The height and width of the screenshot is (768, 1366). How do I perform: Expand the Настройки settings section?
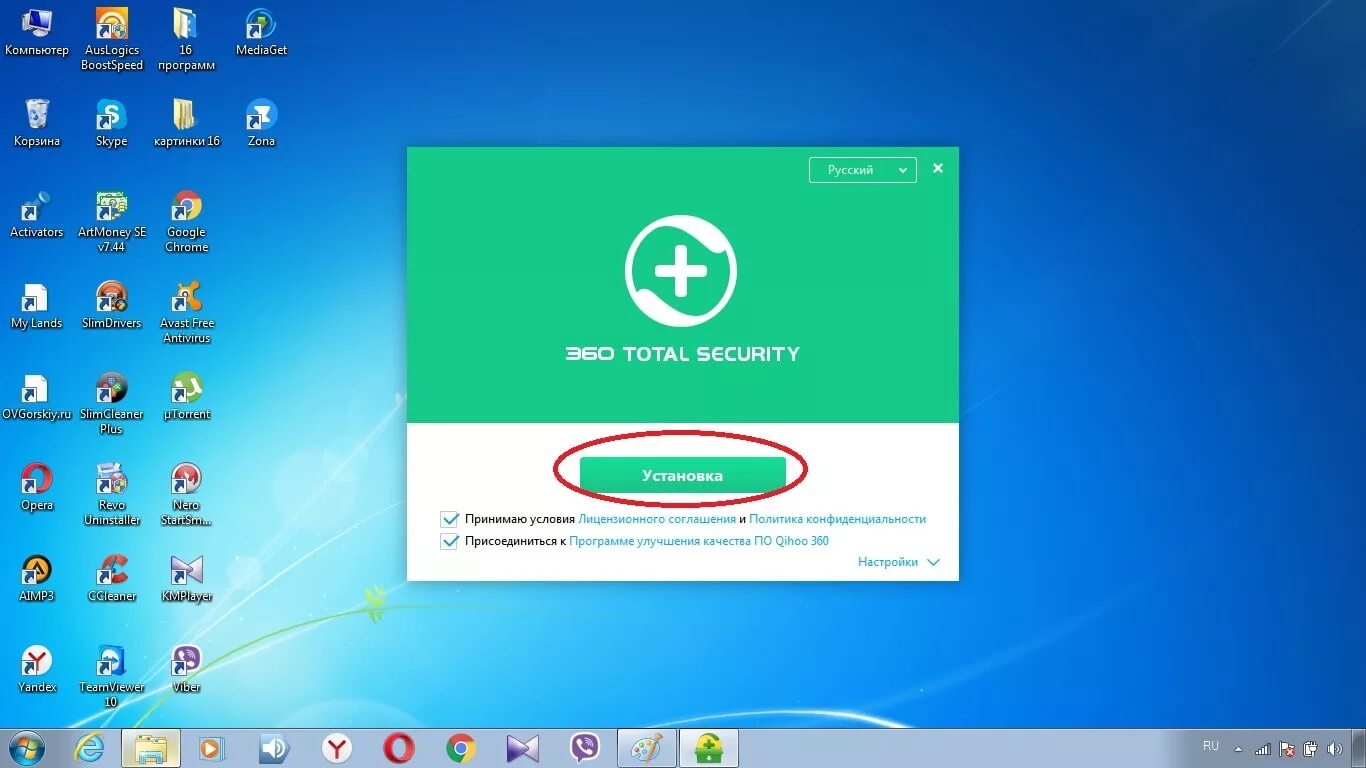click(898, 562)
